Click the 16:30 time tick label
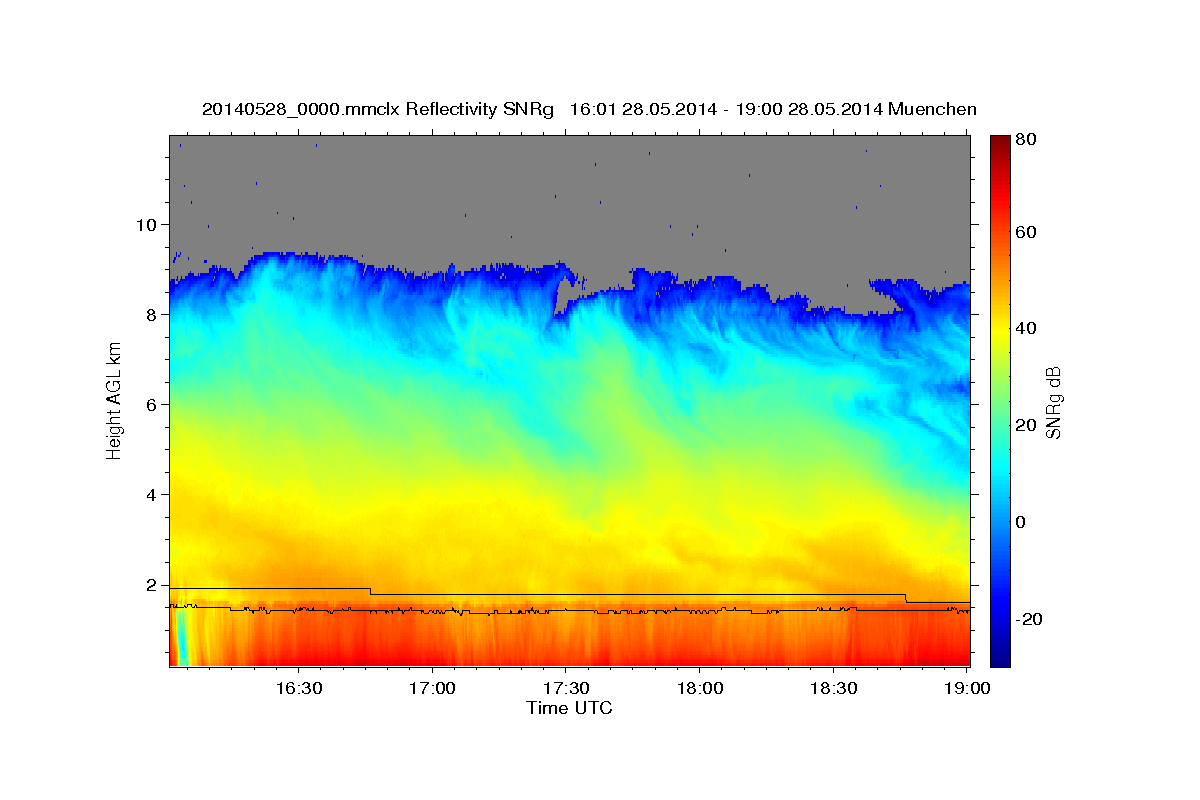Screen dimensions: 1200x800 [x=299, y=688]
